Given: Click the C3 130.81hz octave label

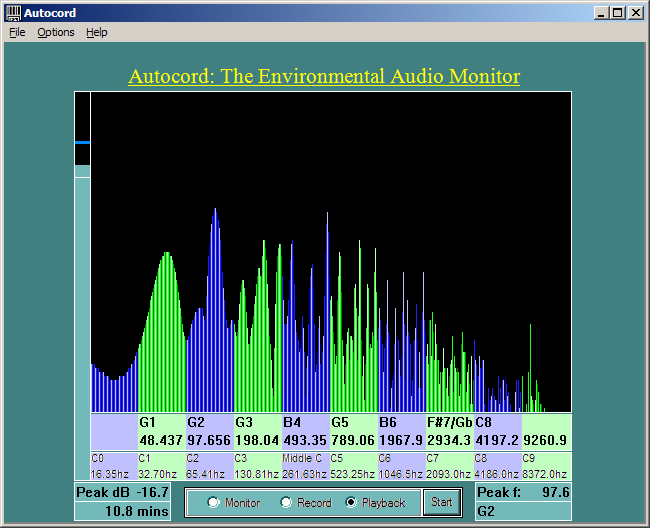Looking at the screenshot, I should click(258, 466).
